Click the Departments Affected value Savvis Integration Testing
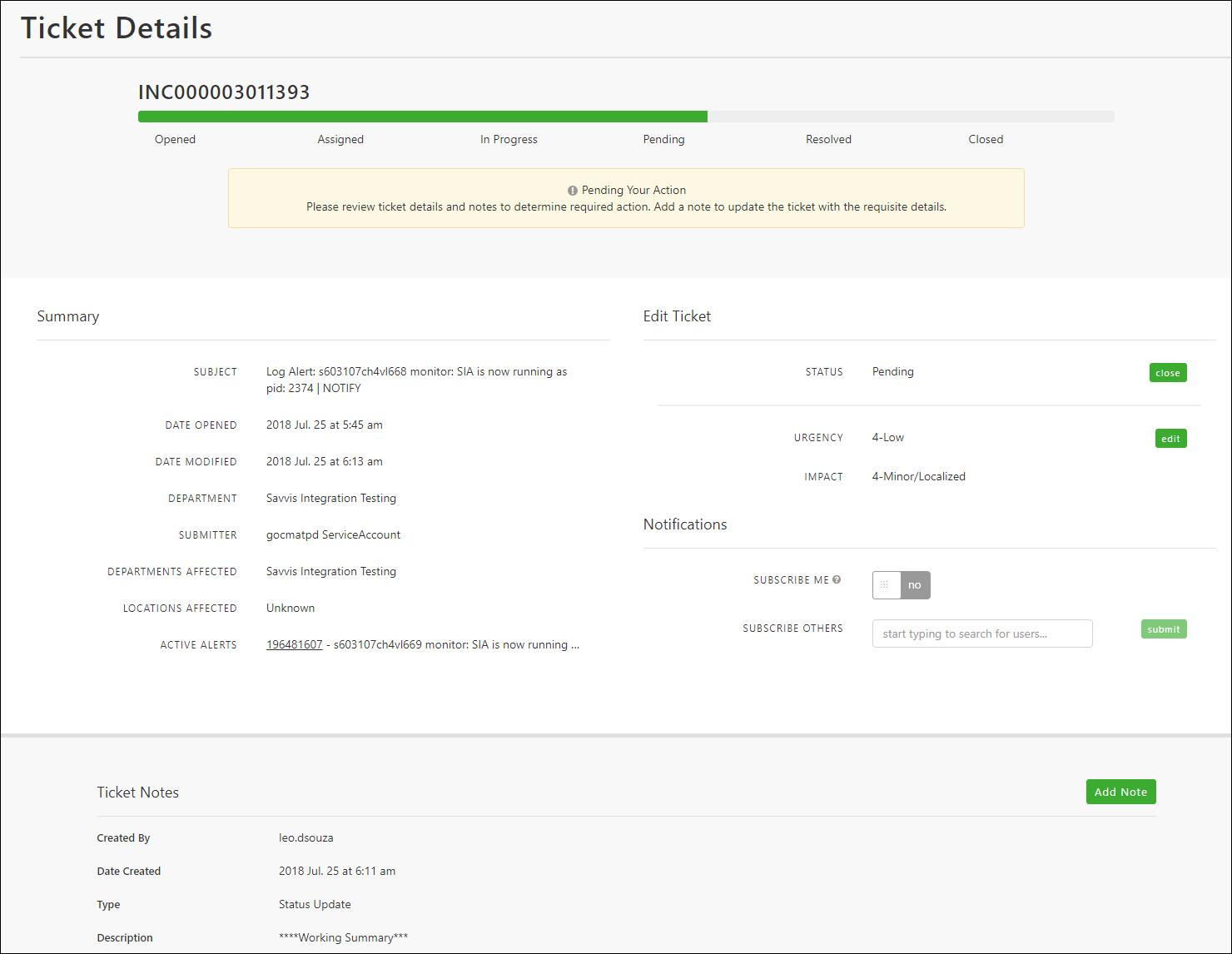Screen dimensions: 1232x954 tap(331, 571)
